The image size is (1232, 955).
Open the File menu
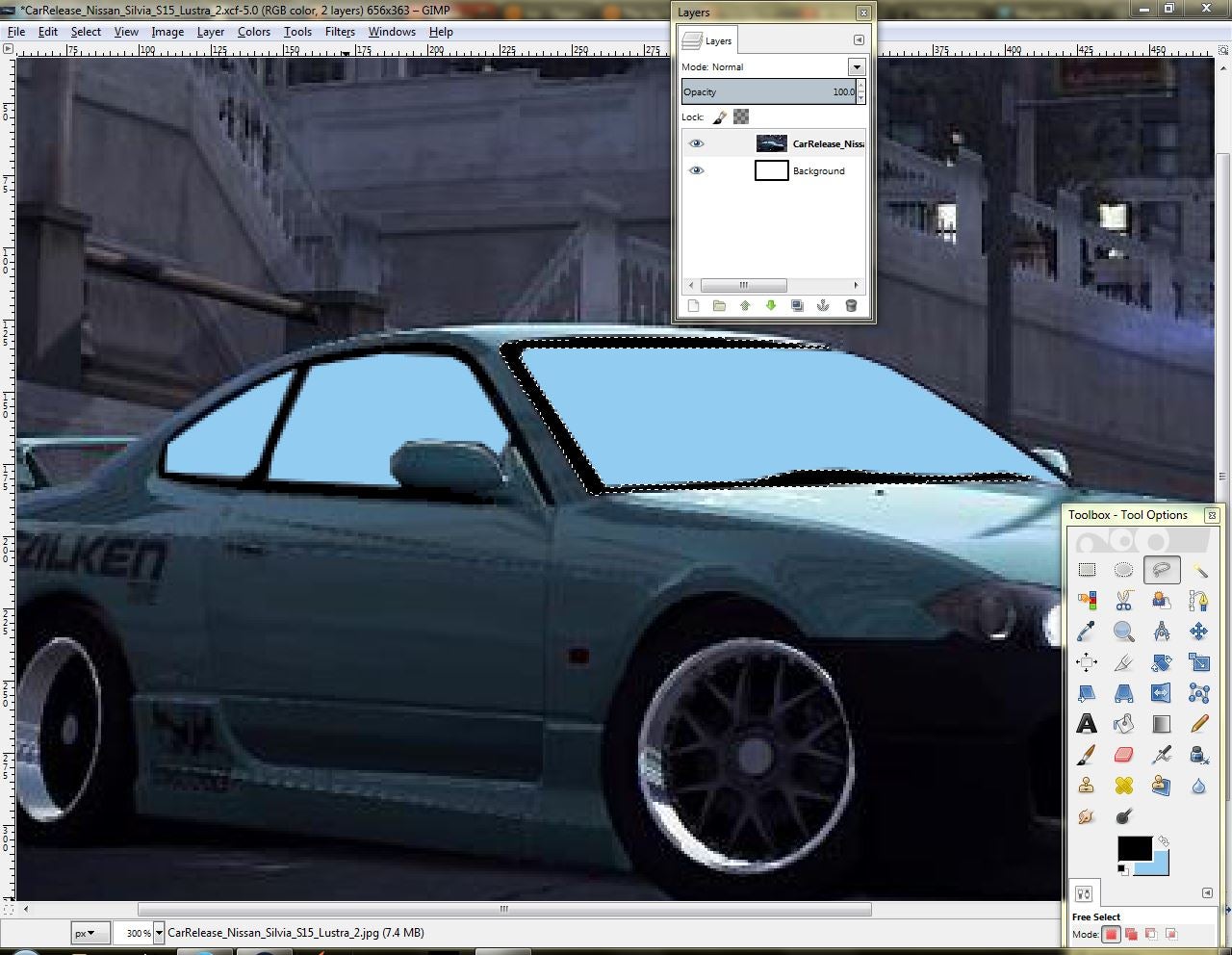(x=16, y=32)
